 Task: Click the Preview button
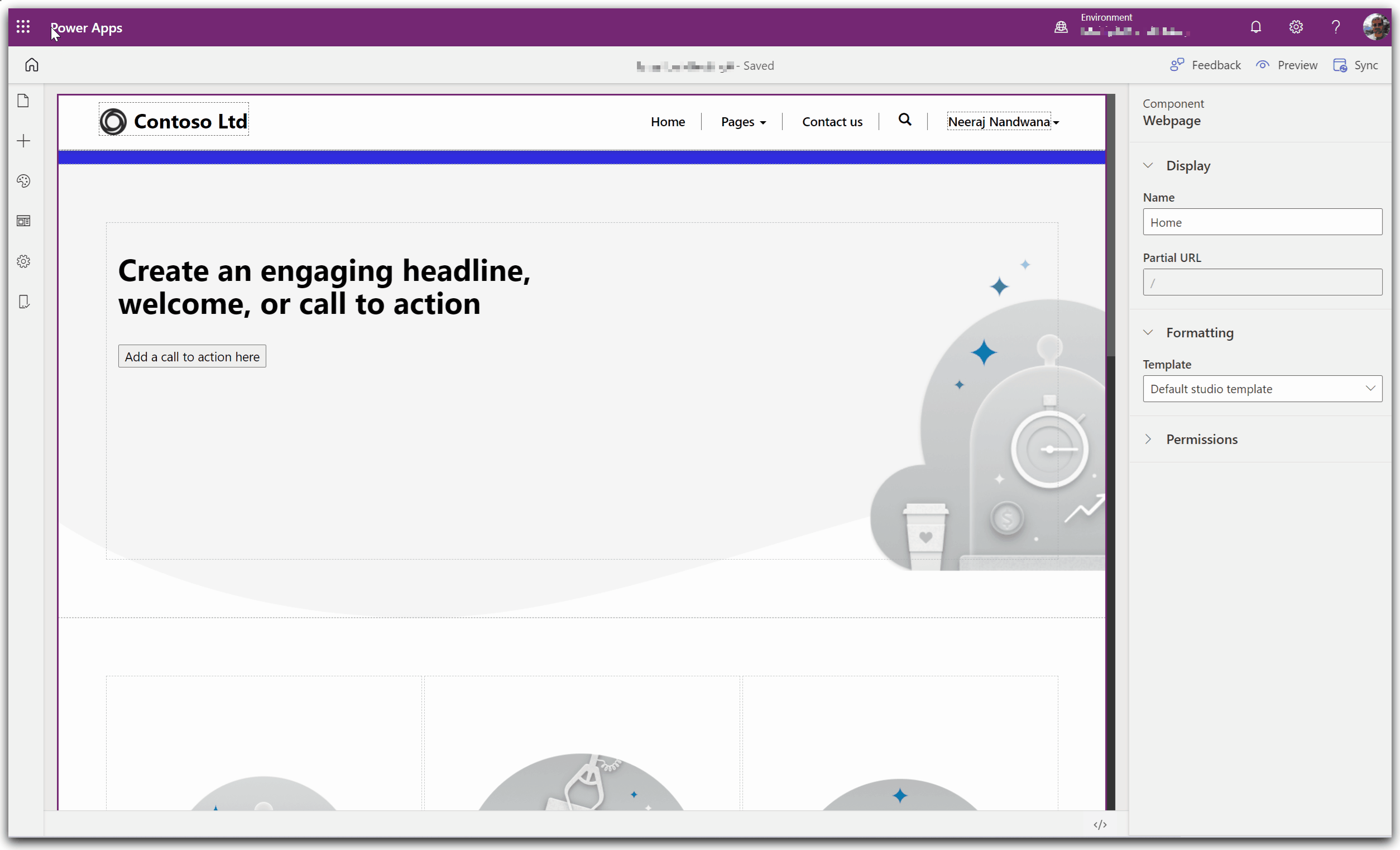click(1286, 65)
